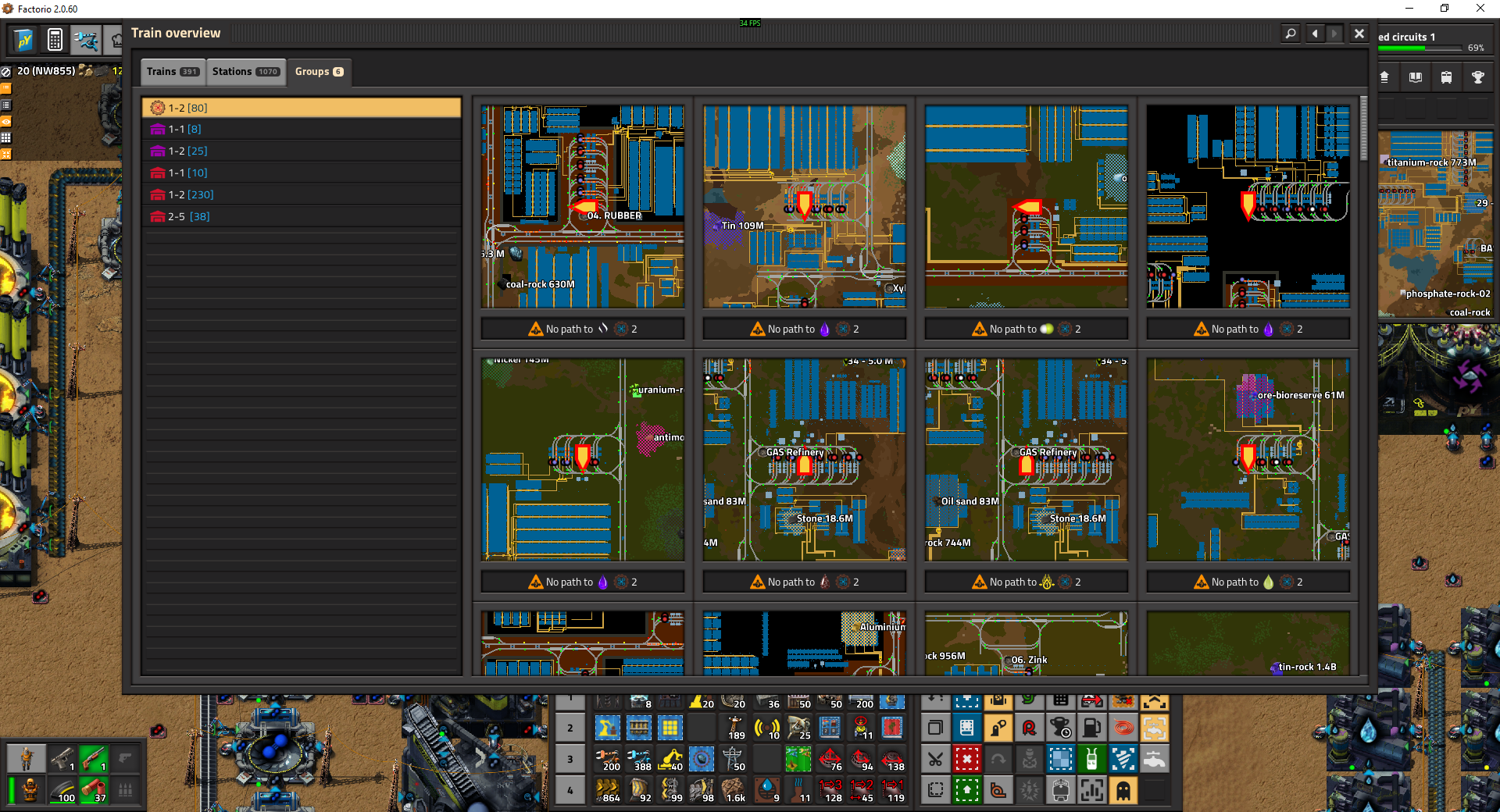Select the train group 1-2 [80]
Viewport: 1500px width, 812px height.
click(x=302, y=108)
